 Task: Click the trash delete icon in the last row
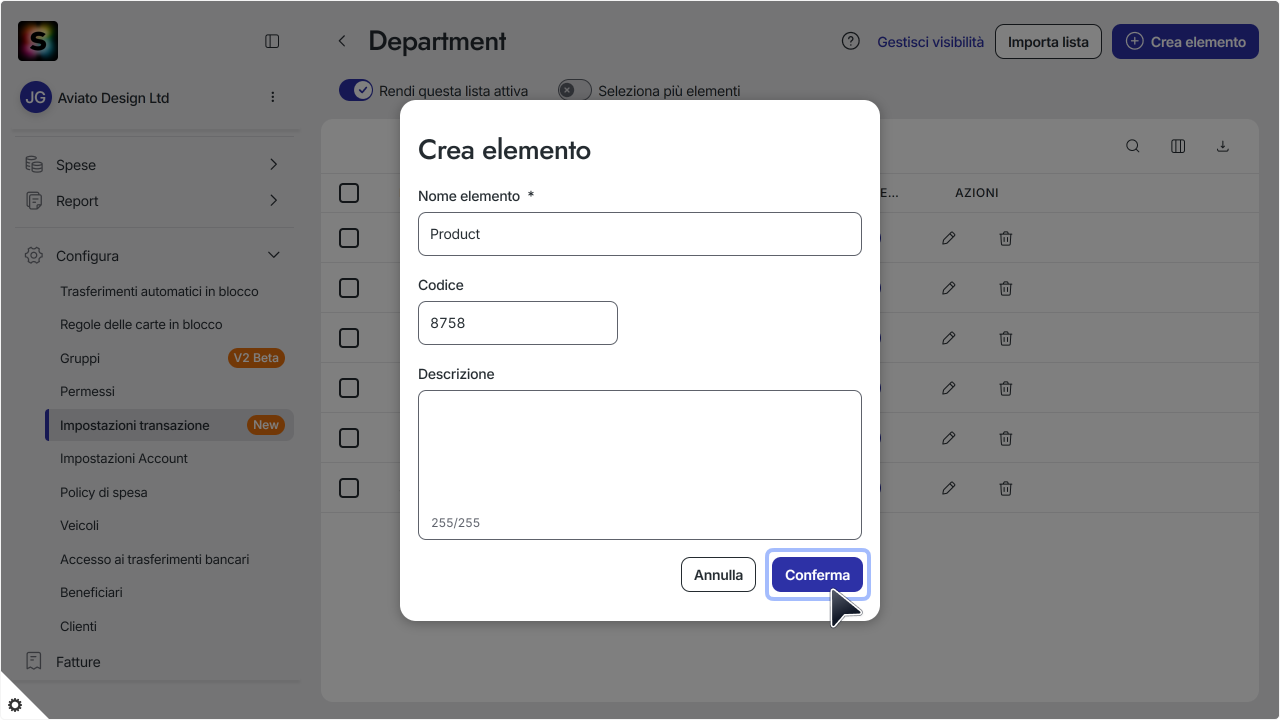(x=1006, y=488)
